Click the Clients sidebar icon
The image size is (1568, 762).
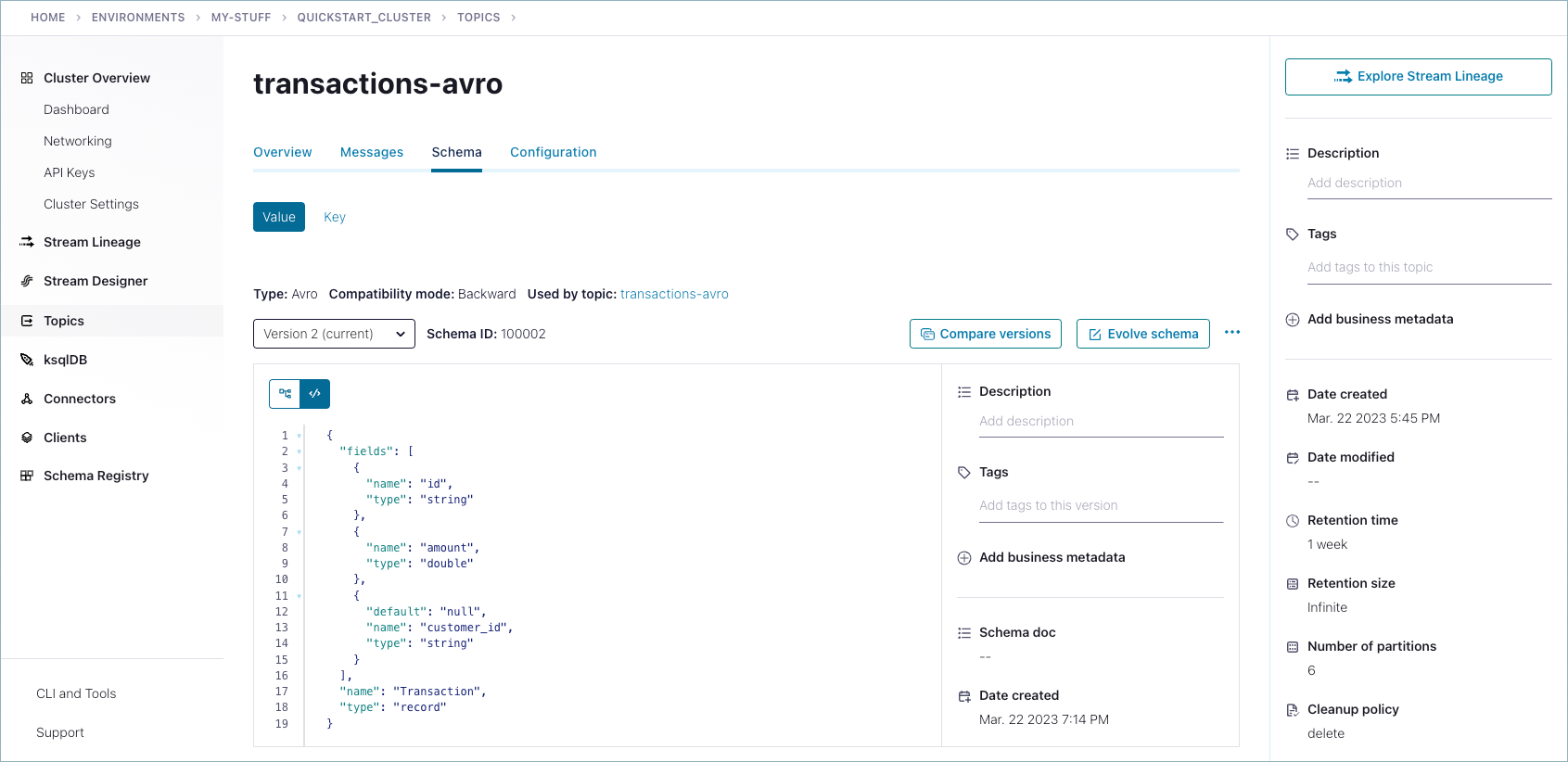click(x=27, y=438)
